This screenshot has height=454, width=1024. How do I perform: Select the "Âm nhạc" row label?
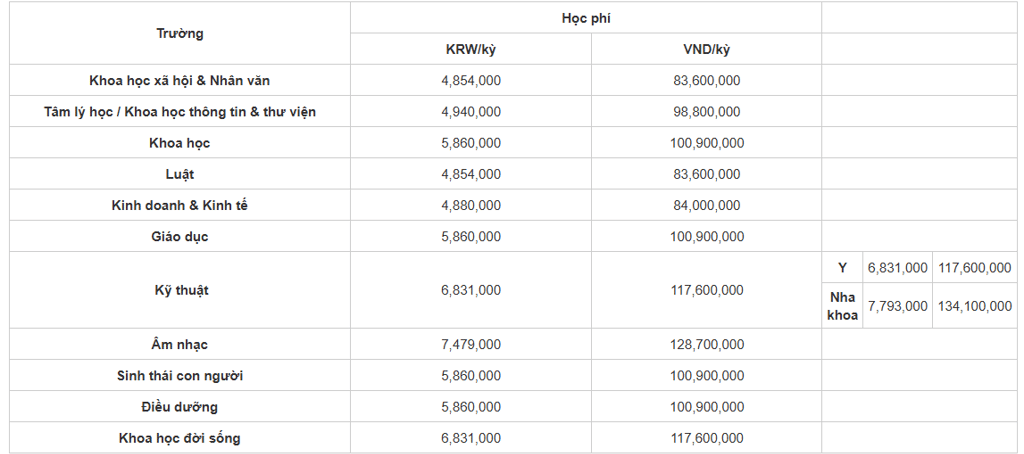tap(180, 344)
